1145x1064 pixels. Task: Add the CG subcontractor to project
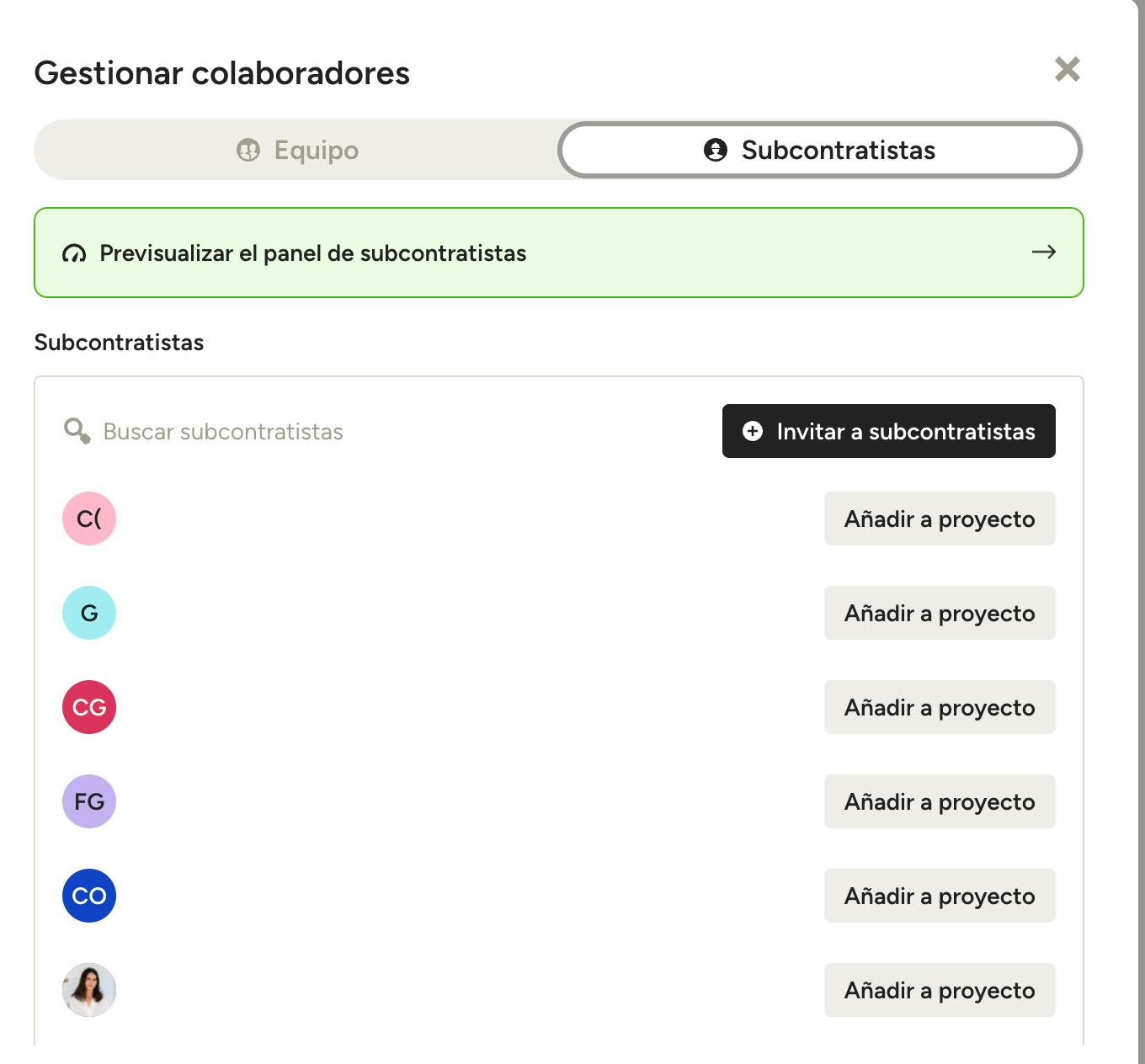939,707
